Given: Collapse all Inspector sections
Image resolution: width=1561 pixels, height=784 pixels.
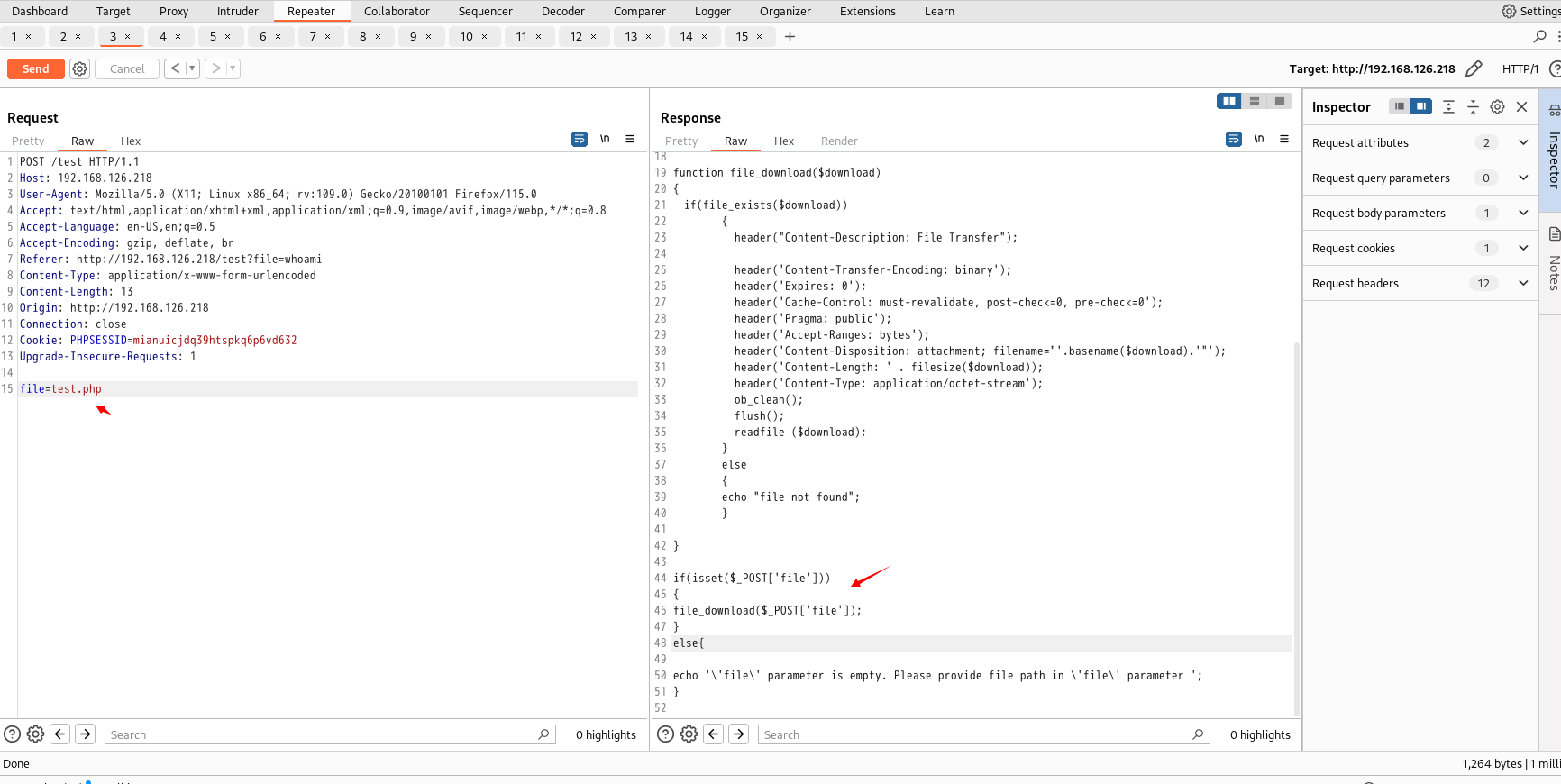Looking at the screenshot, I should [1473, 106].
